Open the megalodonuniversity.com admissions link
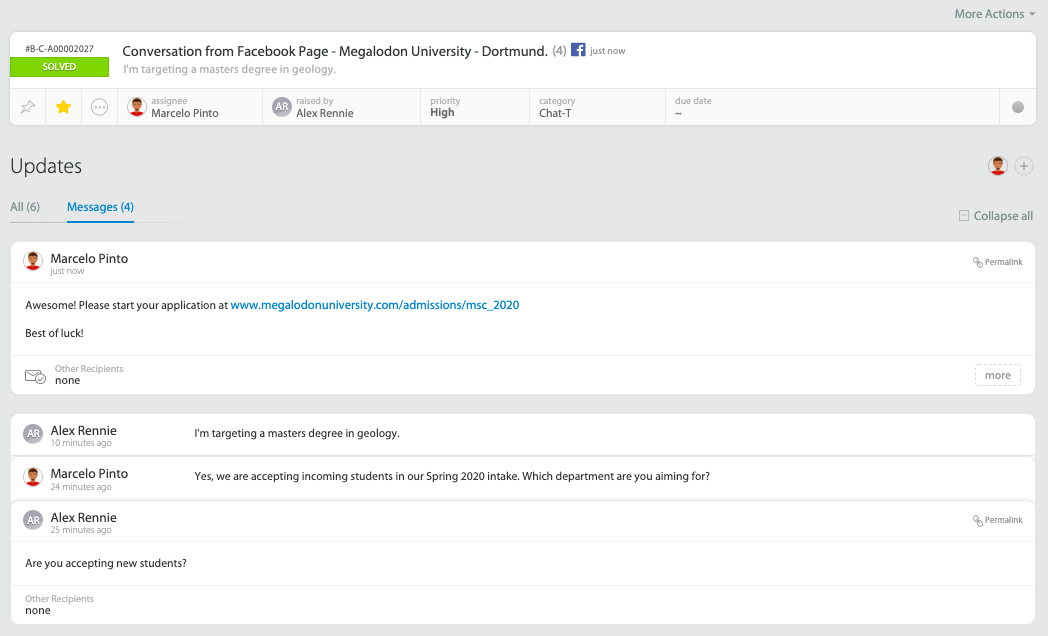Viewport: 1048px width, 636px height. pos(375,305)
